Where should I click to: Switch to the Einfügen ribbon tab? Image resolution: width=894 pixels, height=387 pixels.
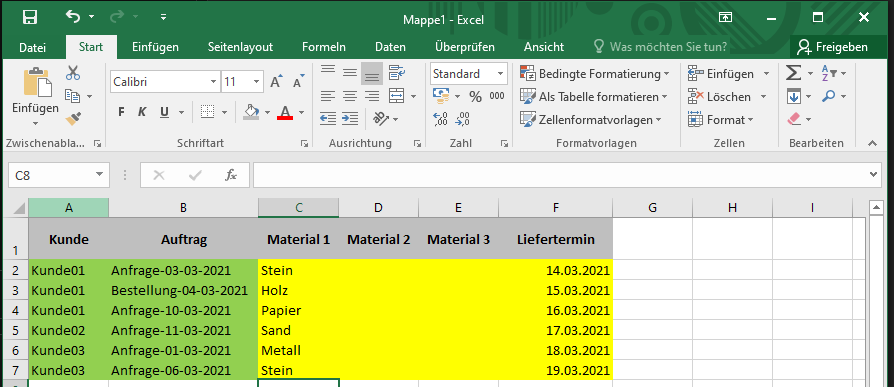click(155, 47)
